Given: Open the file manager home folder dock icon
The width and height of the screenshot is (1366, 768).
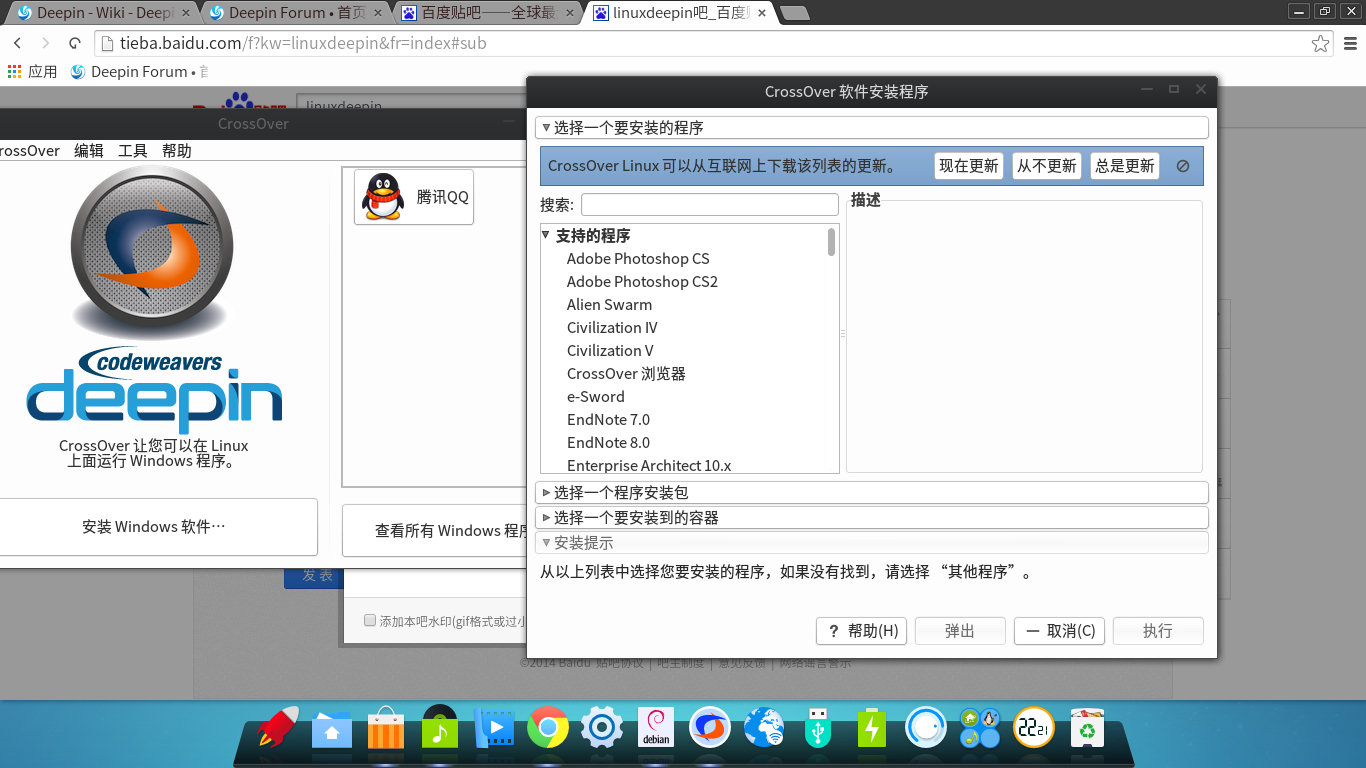Looking at the screenshot, I should [332, 729].
